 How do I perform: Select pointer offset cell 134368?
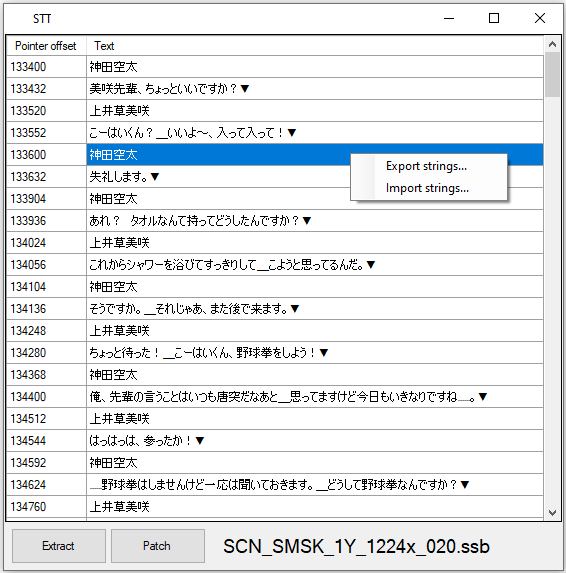tap(46, 375)
